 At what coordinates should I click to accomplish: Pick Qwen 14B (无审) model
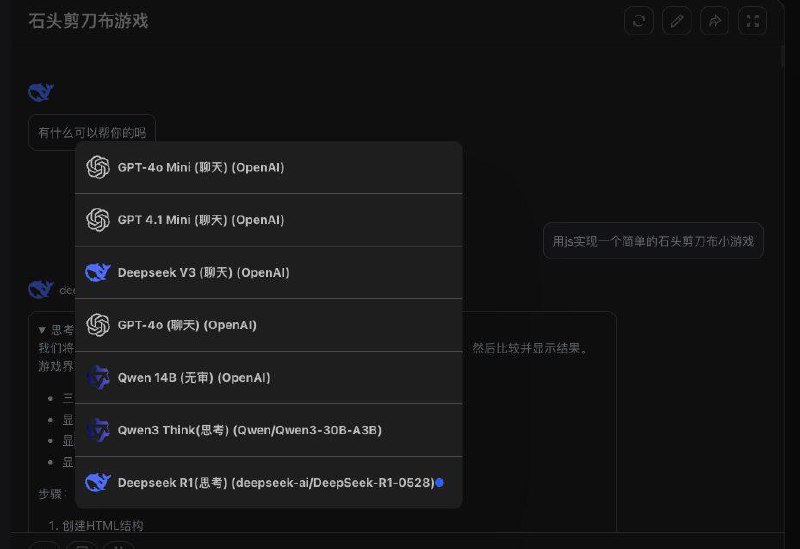pyautogui.click(x=268, y=378)
